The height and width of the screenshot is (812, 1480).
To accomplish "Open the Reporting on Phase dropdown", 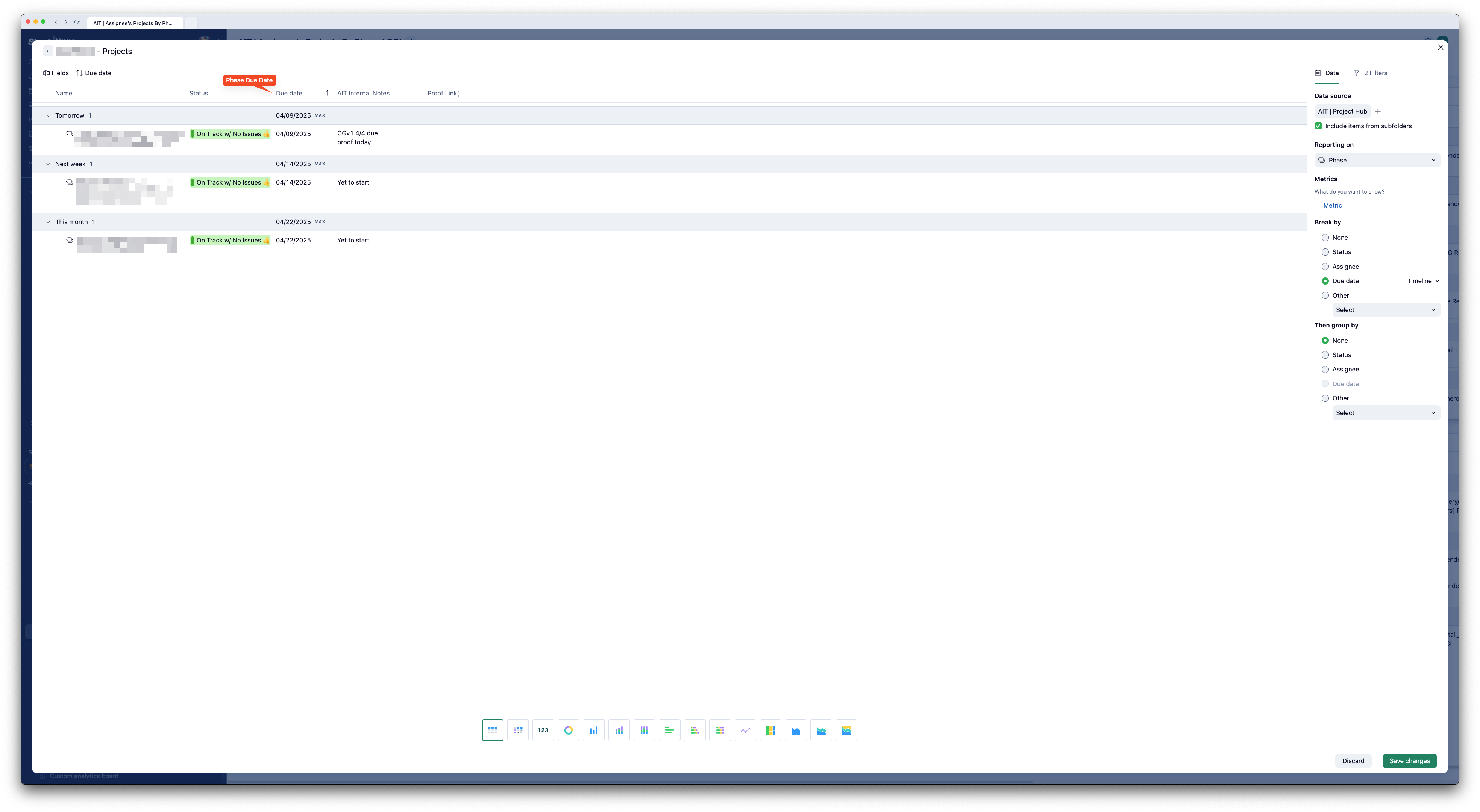I will coord(1377,160).
